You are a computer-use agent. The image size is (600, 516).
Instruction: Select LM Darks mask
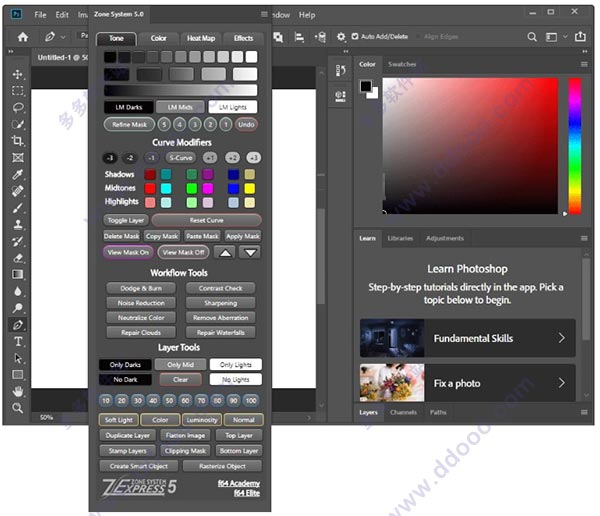(129, 107)
